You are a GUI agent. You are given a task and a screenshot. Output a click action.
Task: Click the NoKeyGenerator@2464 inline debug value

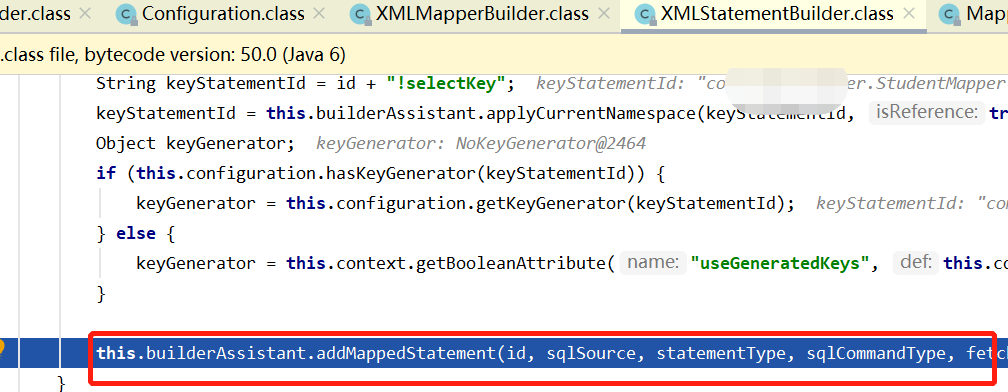[x=550, y=143]
